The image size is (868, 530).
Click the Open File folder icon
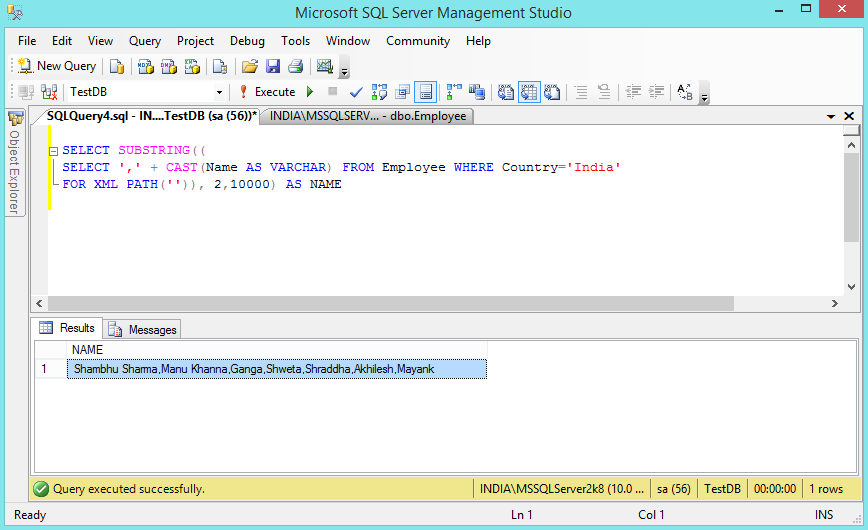pos(250,66)
